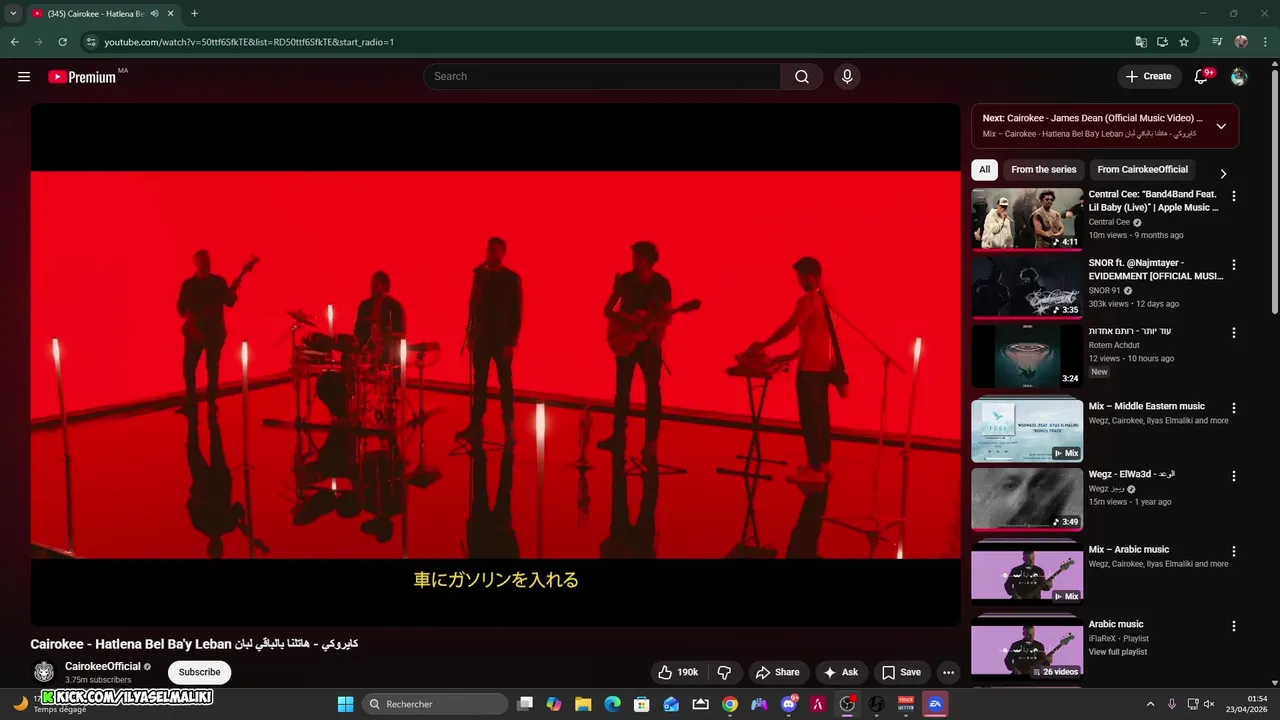Open the EA app on taskbar
1280x720 pixels.
click(x=935, y=704)
